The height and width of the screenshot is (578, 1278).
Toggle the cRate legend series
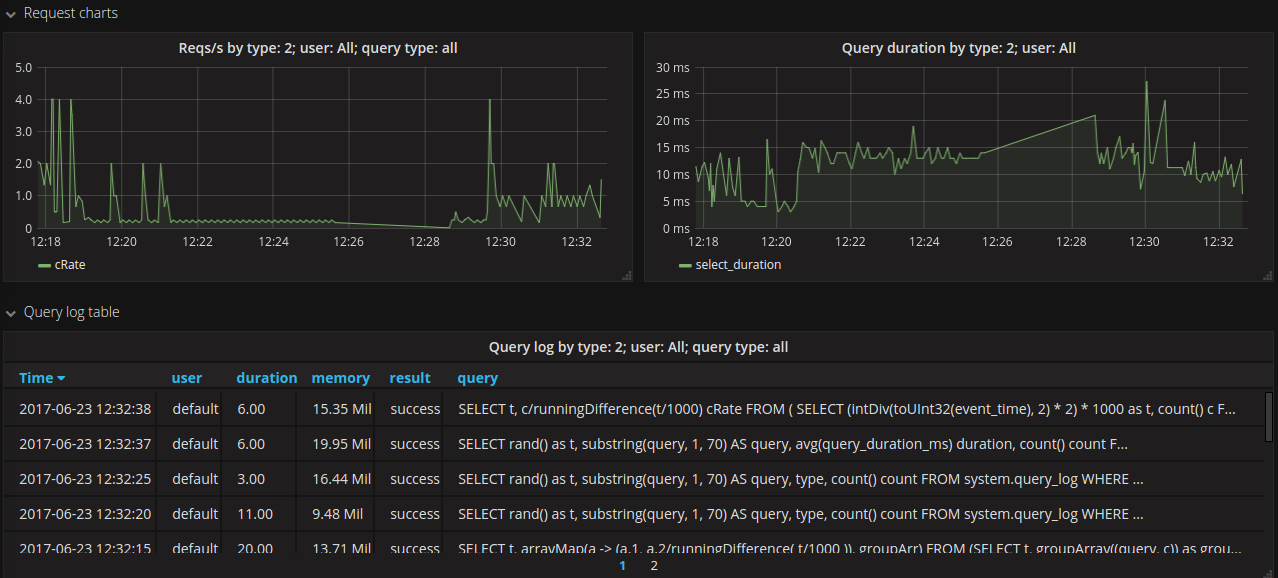(69, 265)
